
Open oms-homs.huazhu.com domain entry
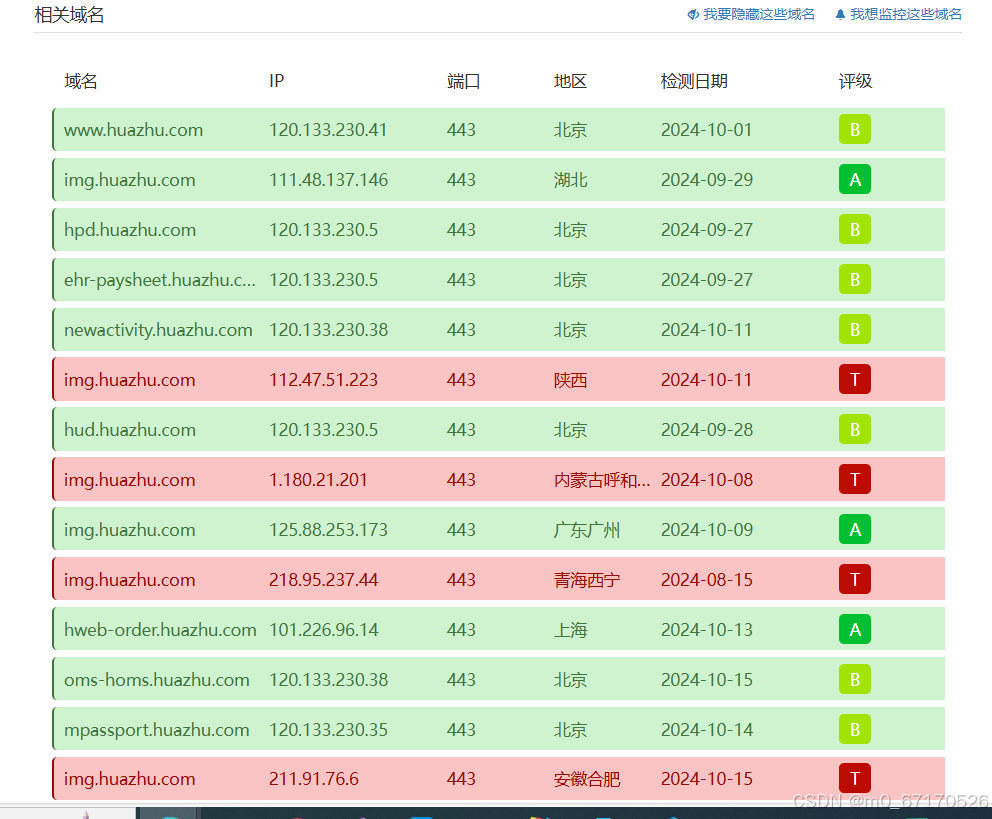pos(157,679)
